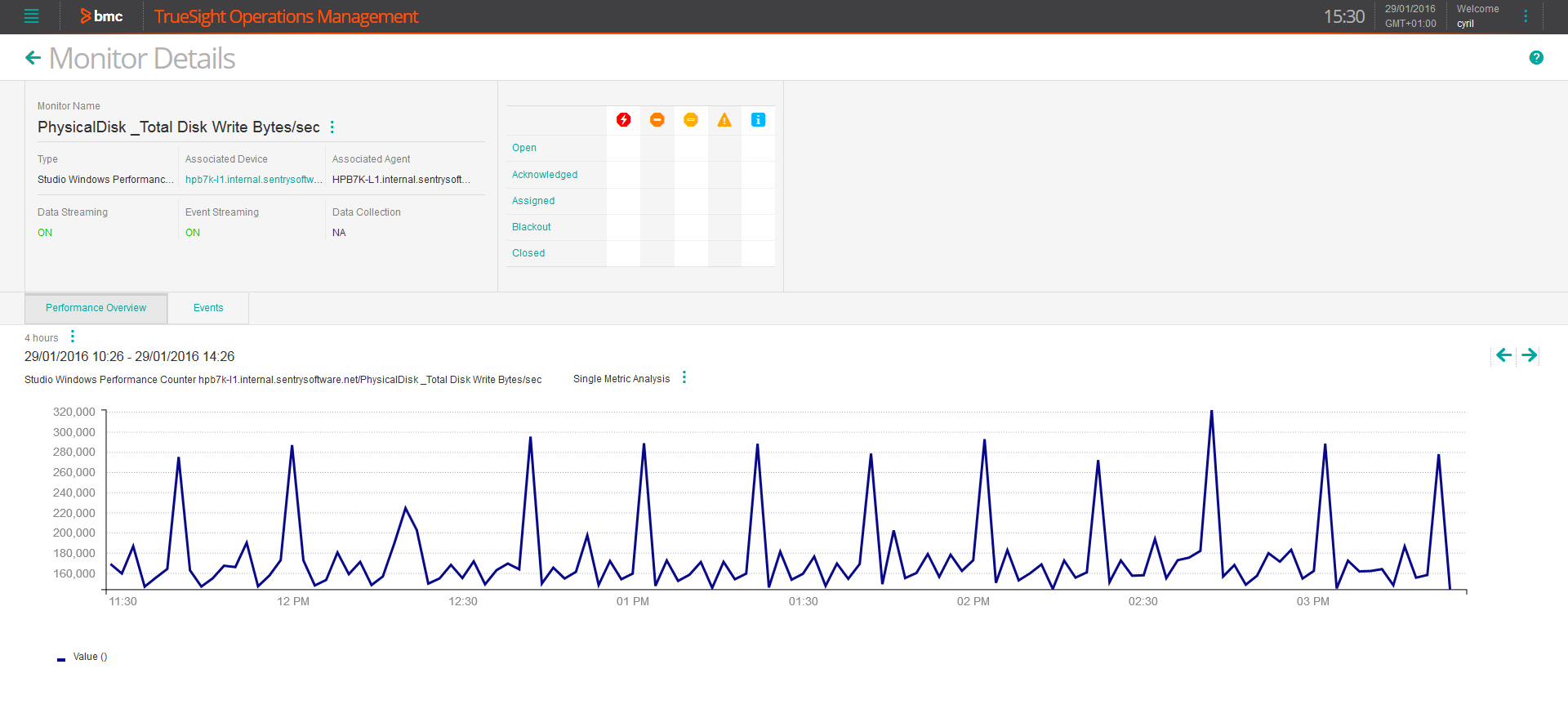Click the Studio Windows Performance type value

pos(105,180)
